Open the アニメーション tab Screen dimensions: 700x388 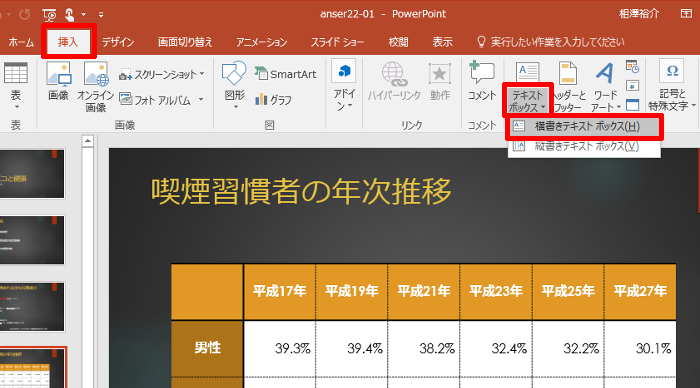(x=262, y=42)
